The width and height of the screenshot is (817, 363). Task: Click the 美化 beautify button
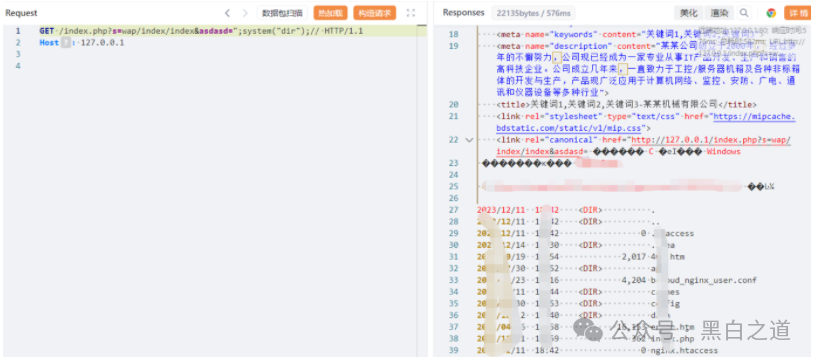click(x=688, y=13)
